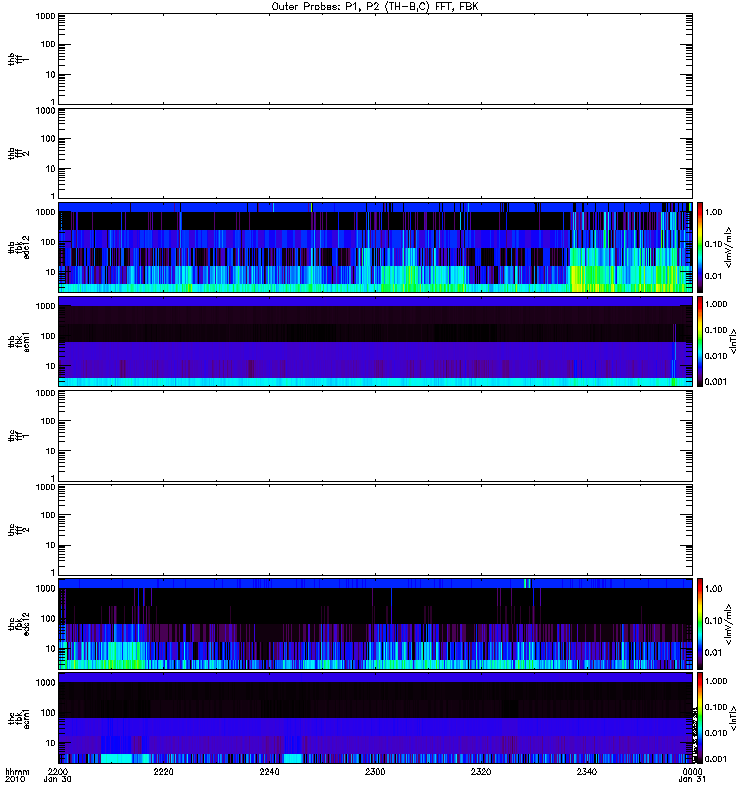Click the "2240" time axis label
The image size is (750, 800).
click(x=269, y=771)
